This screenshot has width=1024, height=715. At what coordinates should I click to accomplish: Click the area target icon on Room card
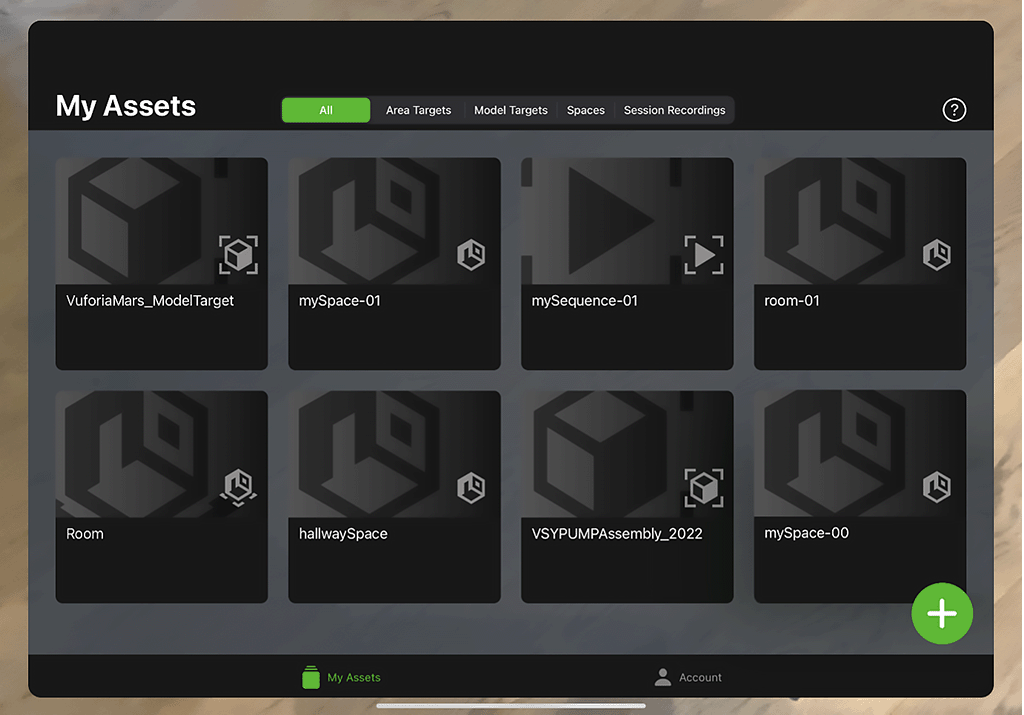click(x=238, y=487)
